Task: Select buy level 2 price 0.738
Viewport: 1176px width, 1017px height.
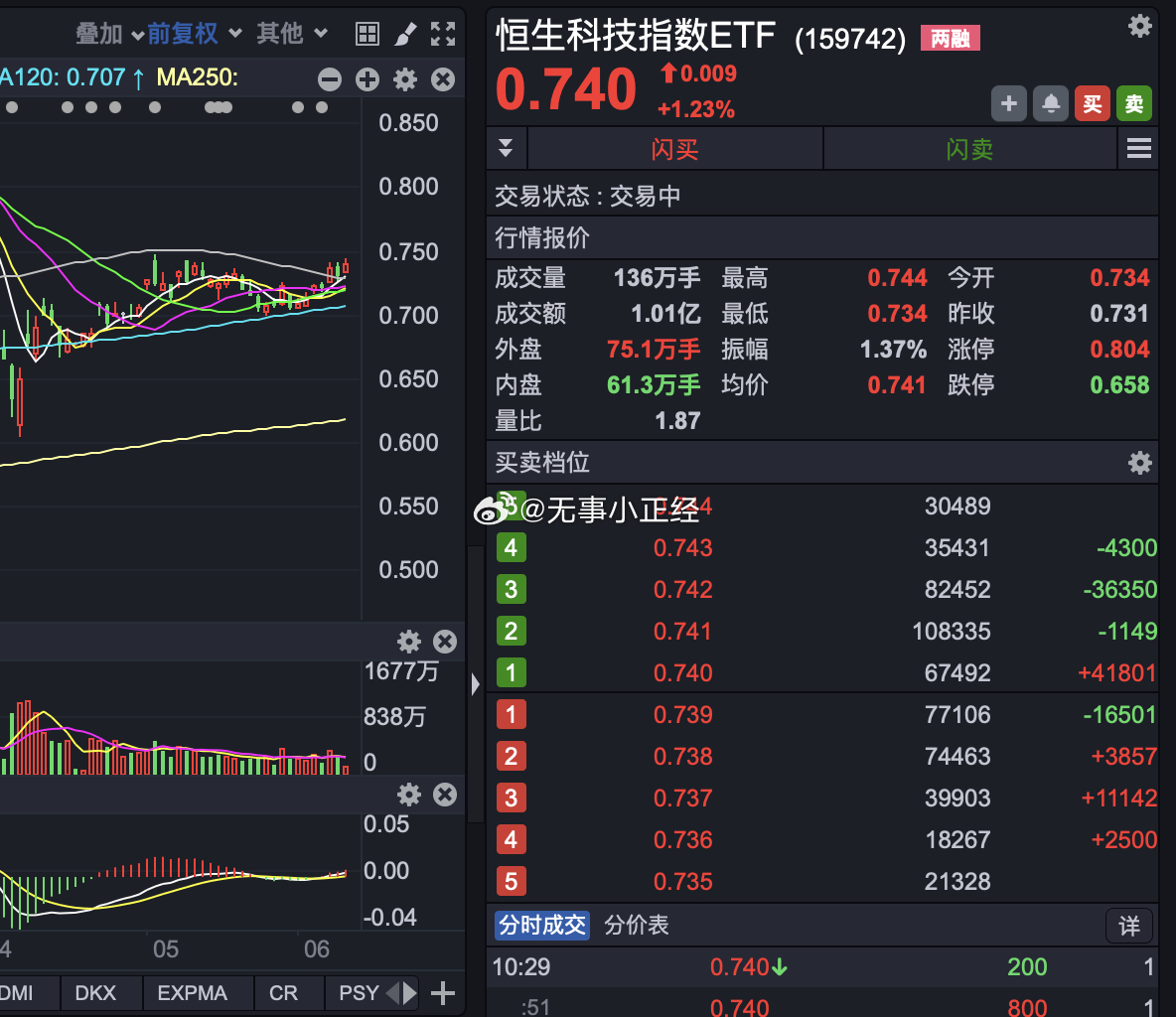Action: point(682,756)
